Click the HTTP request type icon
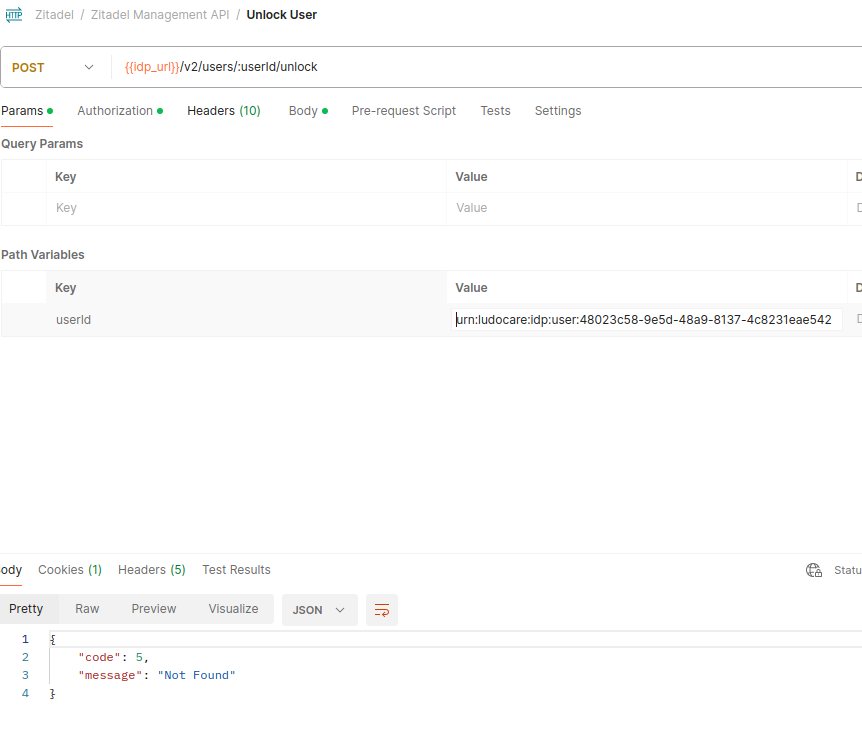The image size is (862, 733). tap(14, 14)
